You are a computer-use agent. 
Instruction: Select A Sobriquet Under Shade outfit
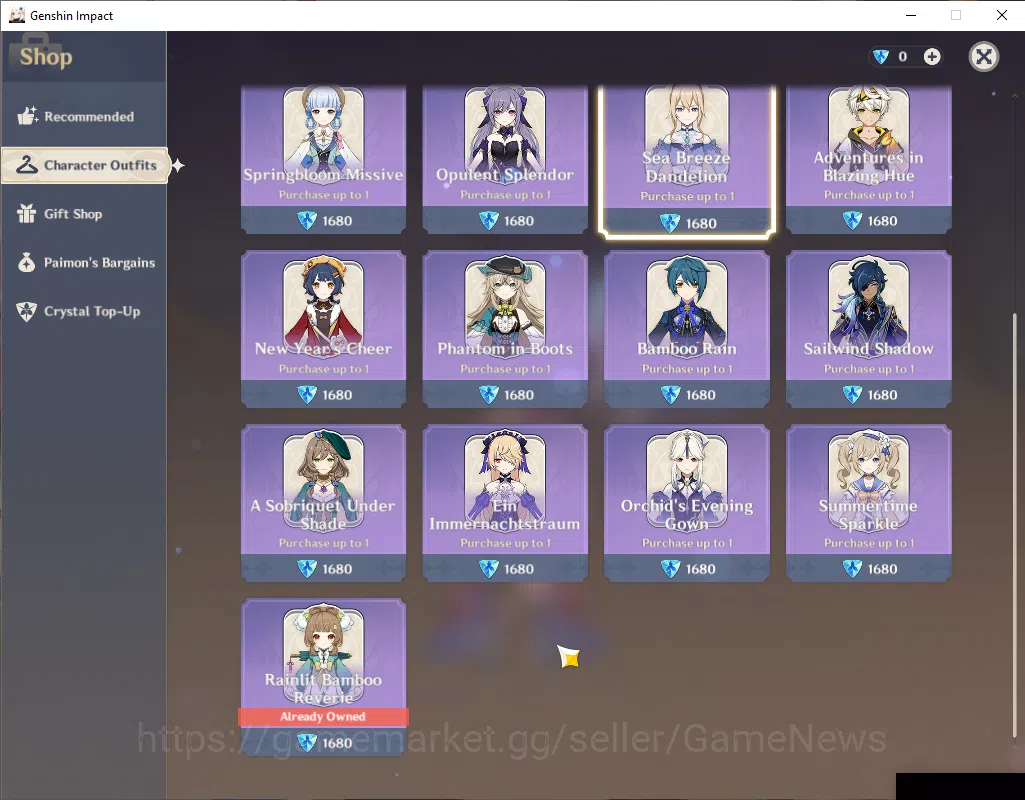(324, 503)
